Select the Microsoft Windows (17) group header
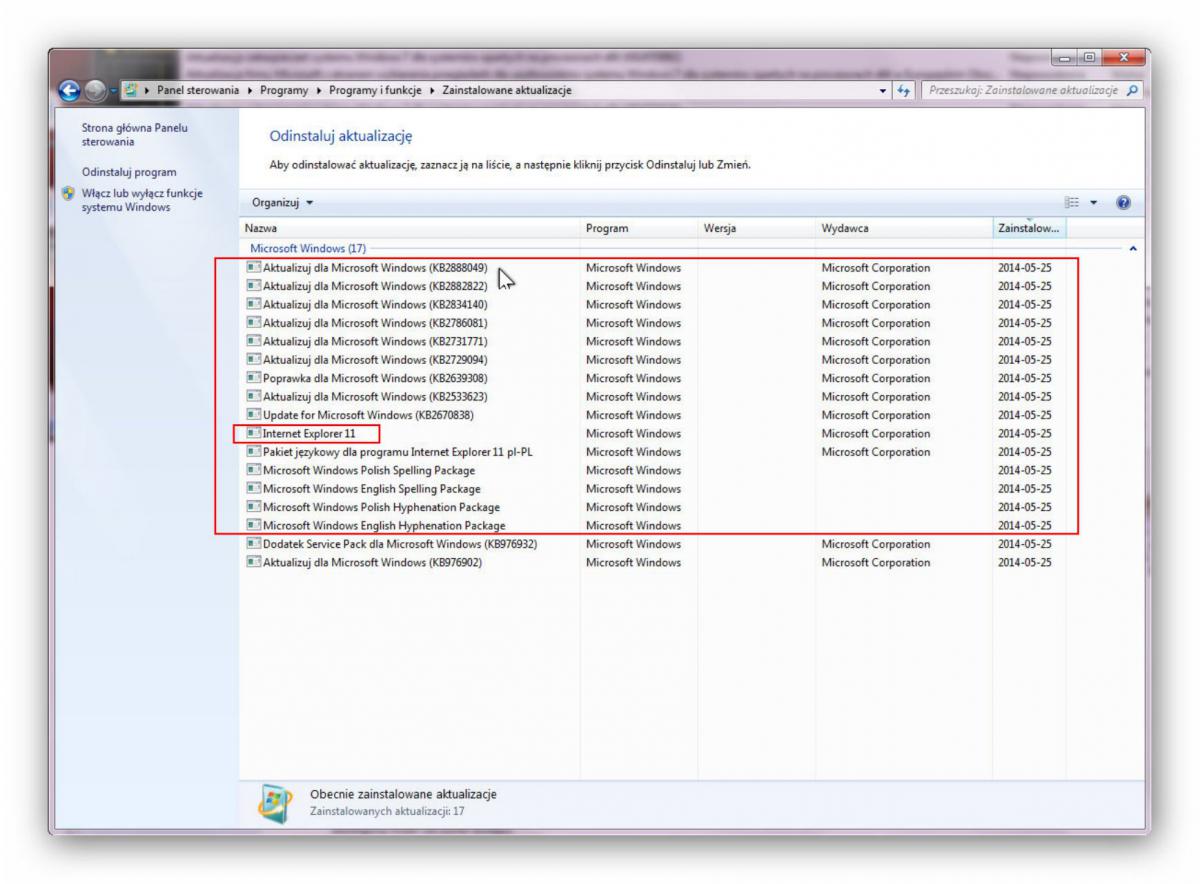Image resolution: width=1200 pixels, height=884 pixels. click(308, 248)
